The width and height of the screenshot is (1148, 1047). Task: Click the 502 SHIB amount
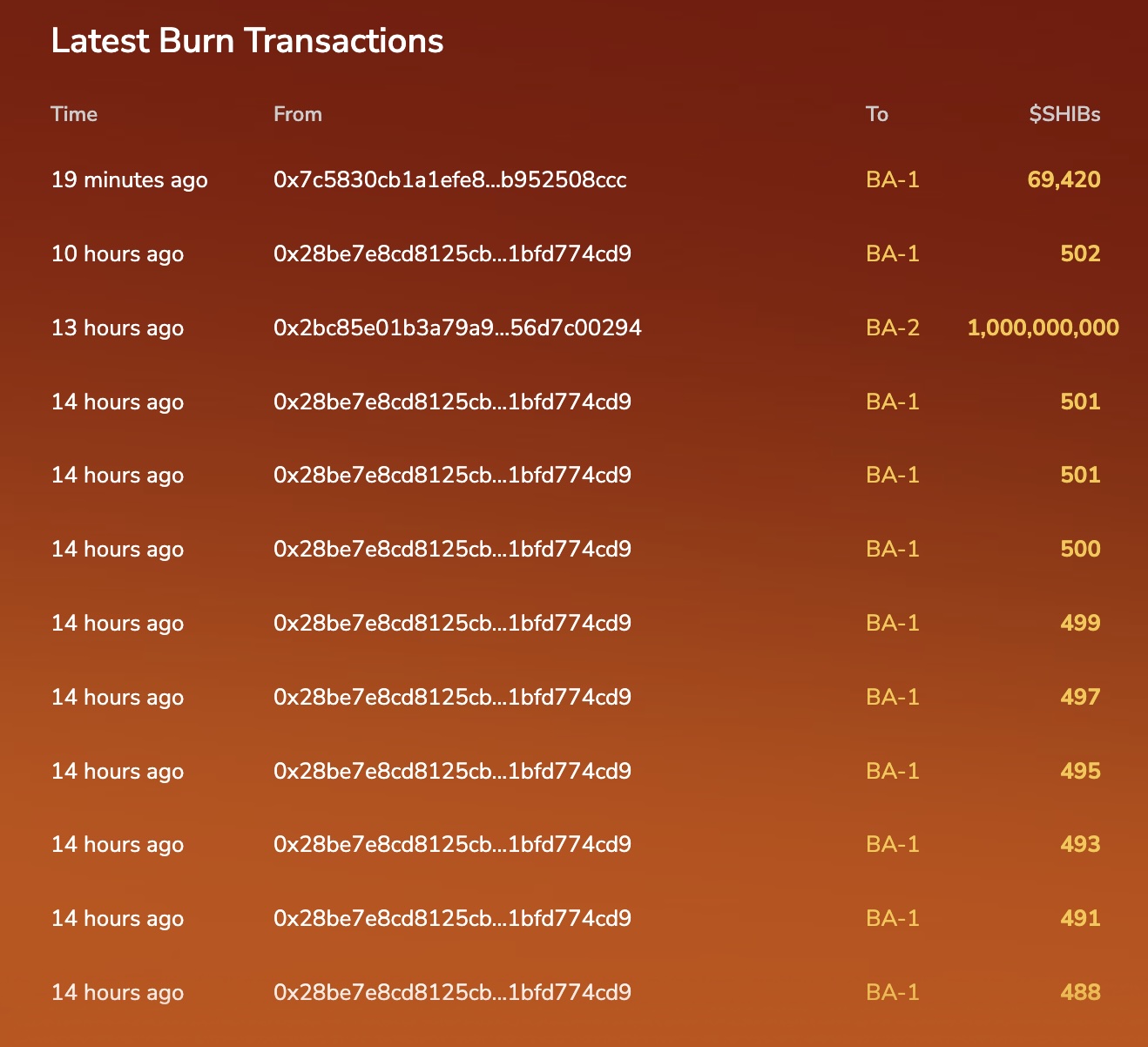tap(1081, 254)
